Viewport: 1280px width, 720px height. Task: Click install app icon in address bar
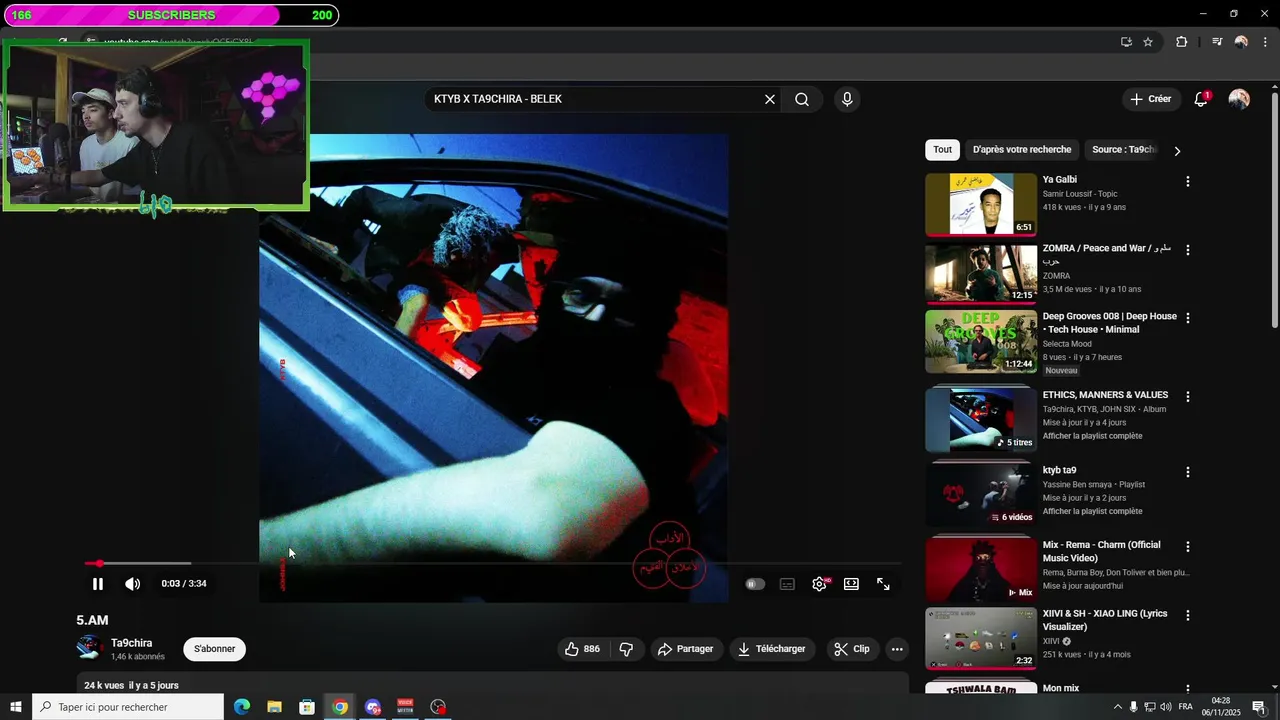tap(1126, 42)
